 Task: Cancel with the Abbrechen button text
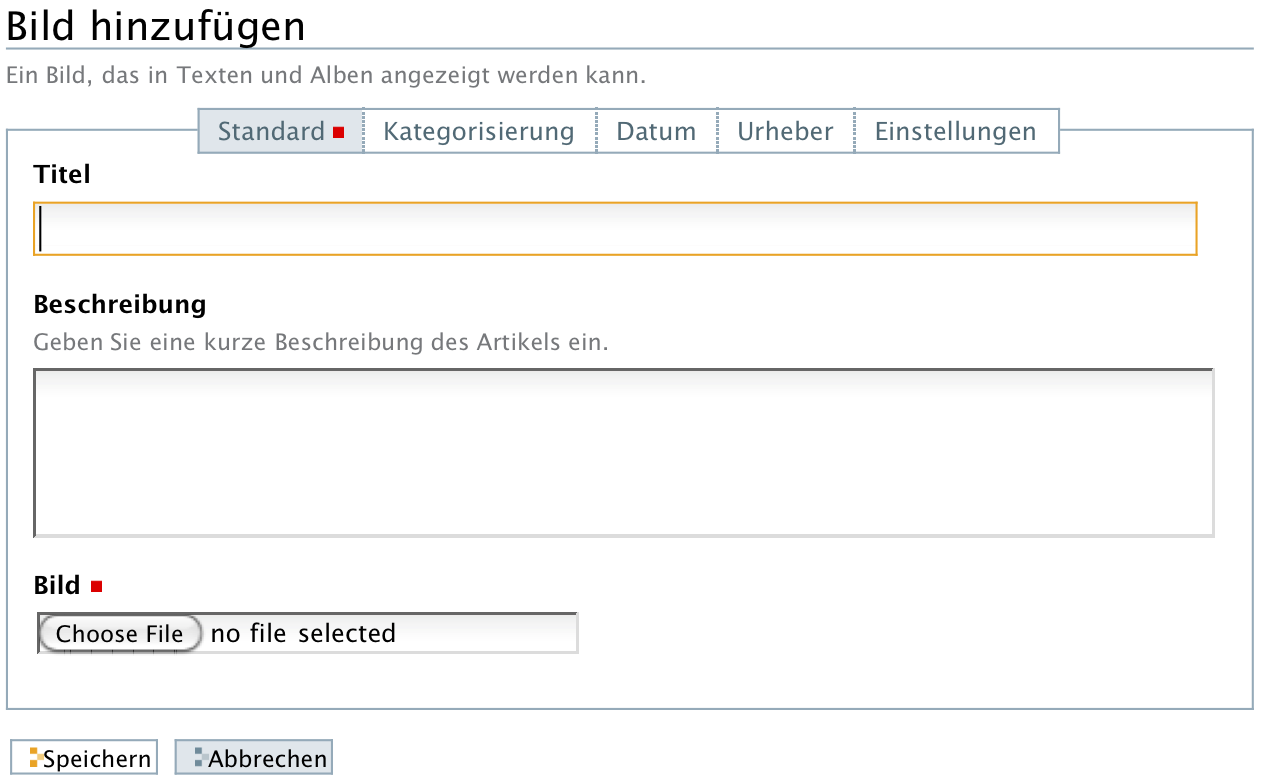(x=267, y=759)
